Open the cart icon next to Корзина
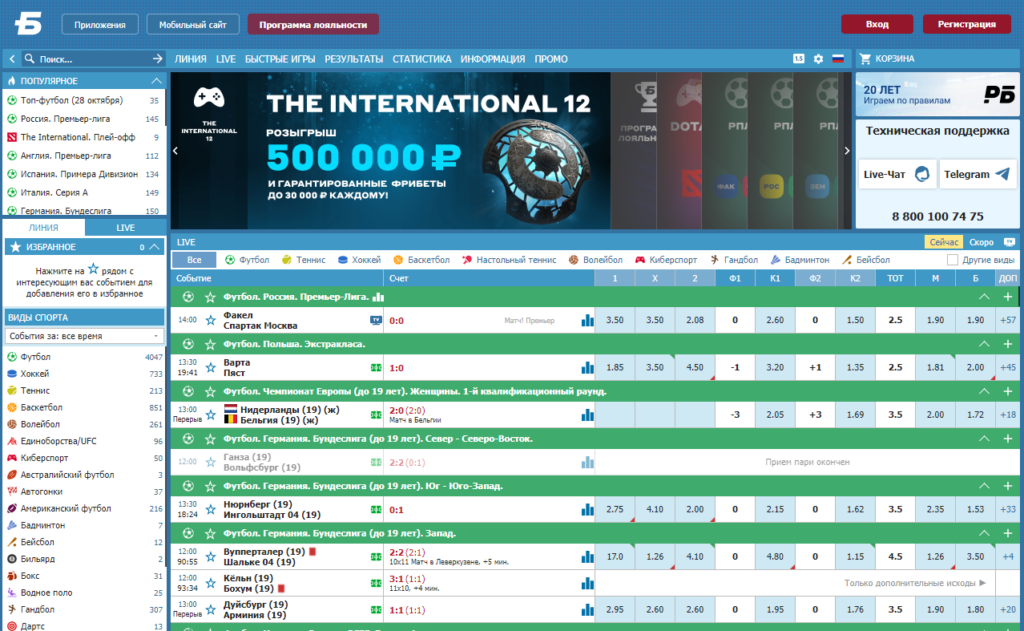The height and width of the screenshot is (631, 1024). [x=865, y=59]
